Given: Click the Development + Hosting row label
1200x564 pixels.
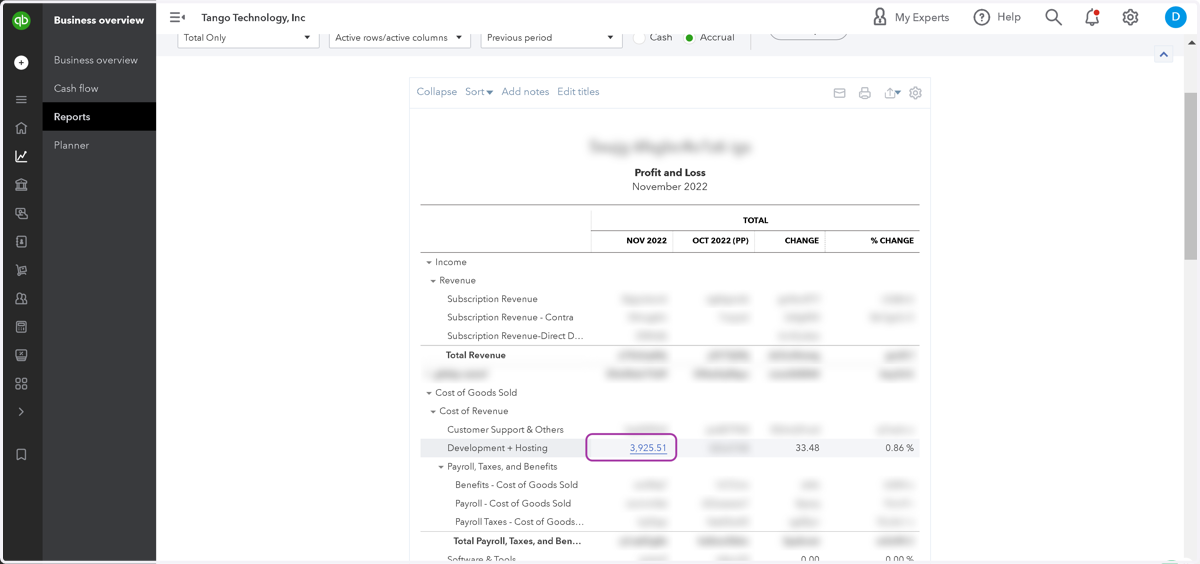Looking at the screenshot, I should pyautogui.click(x=497, y=448).
